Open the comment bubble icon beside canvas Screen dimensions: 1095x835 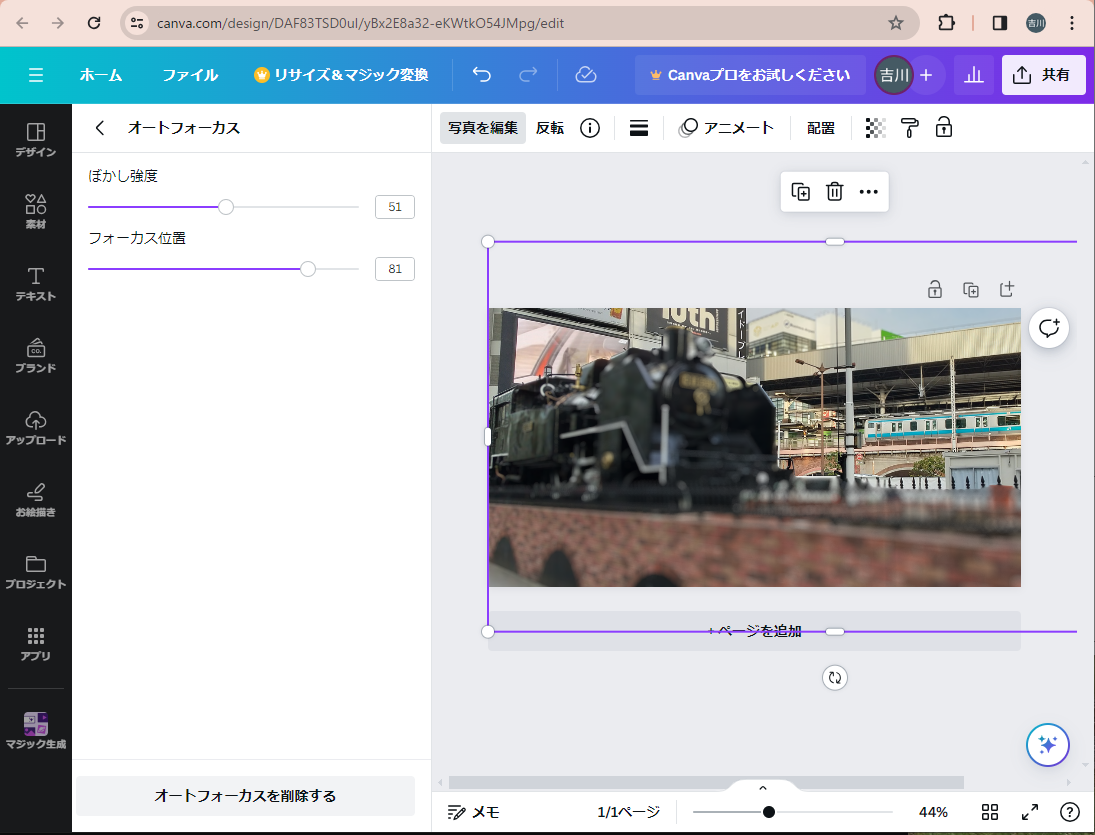click(x=1048, y=328)
